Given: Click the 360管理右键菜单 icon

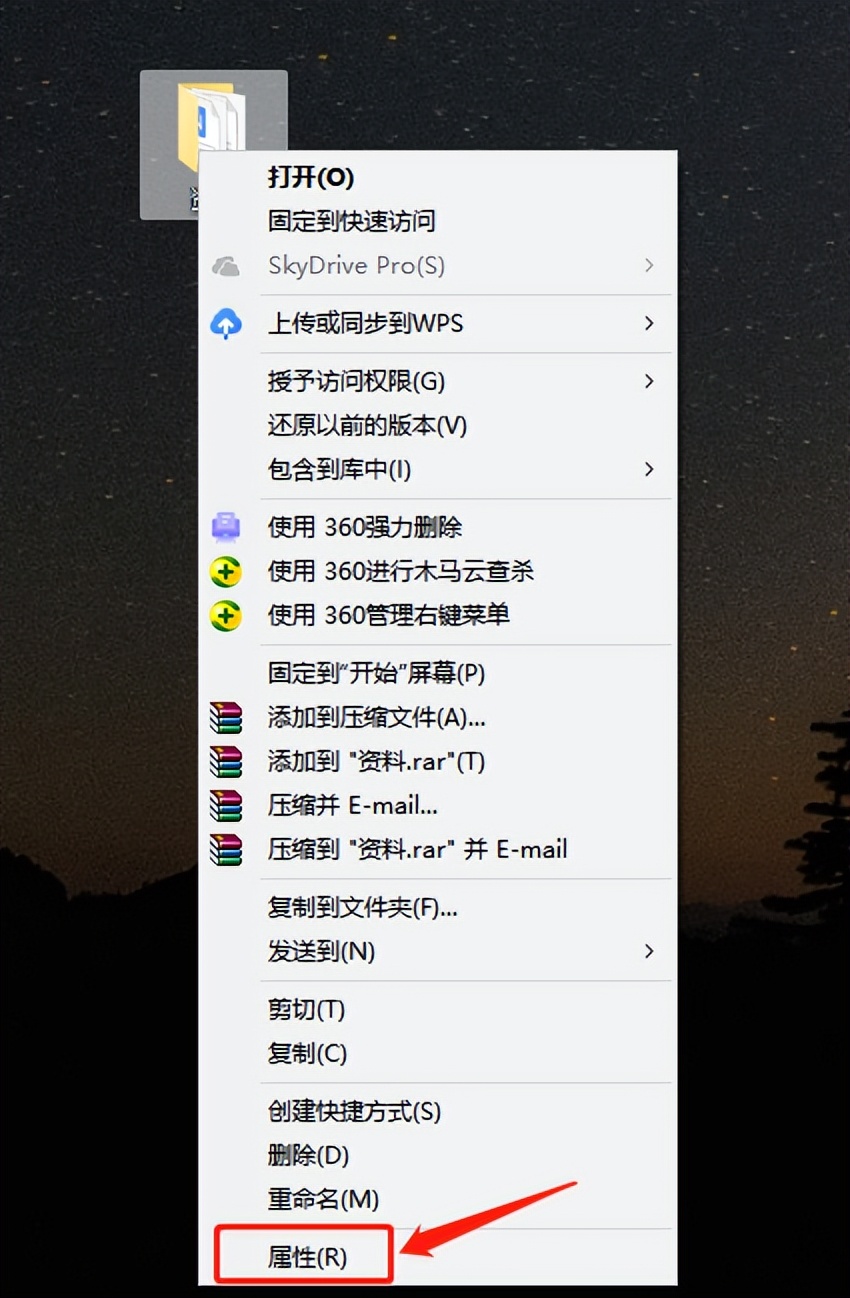Looking at the screenshot, I should (x=226, y=616).
